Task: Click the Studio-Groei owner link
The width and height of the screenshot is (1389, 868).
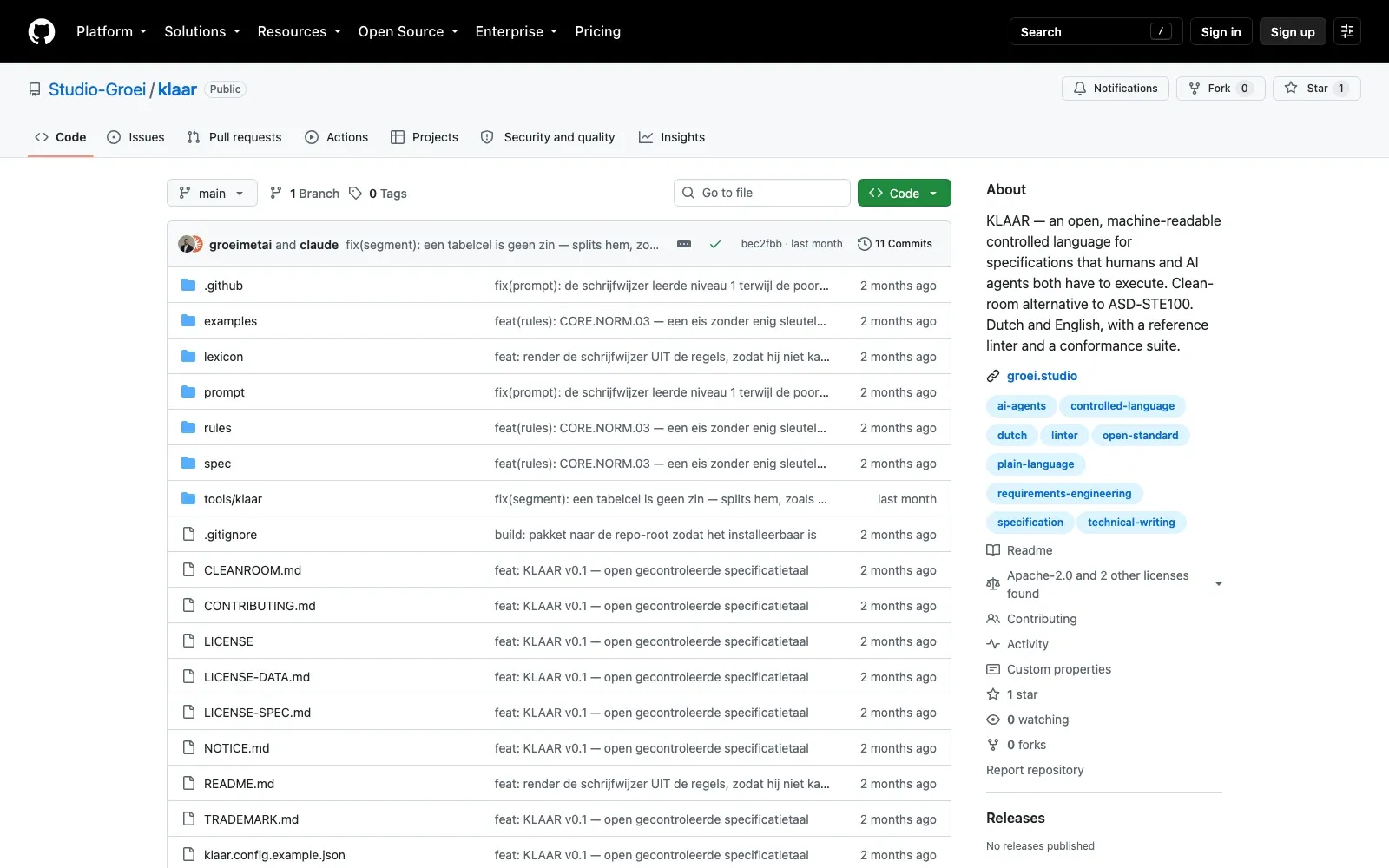Action: (x=97, y=89)
